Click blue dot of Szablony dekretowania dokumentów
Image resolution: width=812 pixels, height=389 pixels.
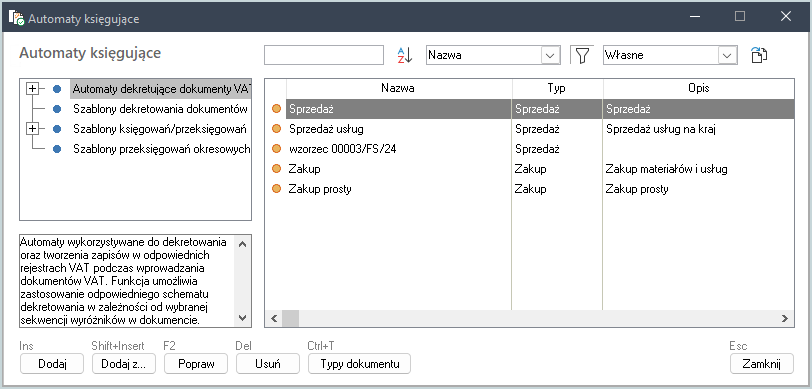click(x=57, y=109)
